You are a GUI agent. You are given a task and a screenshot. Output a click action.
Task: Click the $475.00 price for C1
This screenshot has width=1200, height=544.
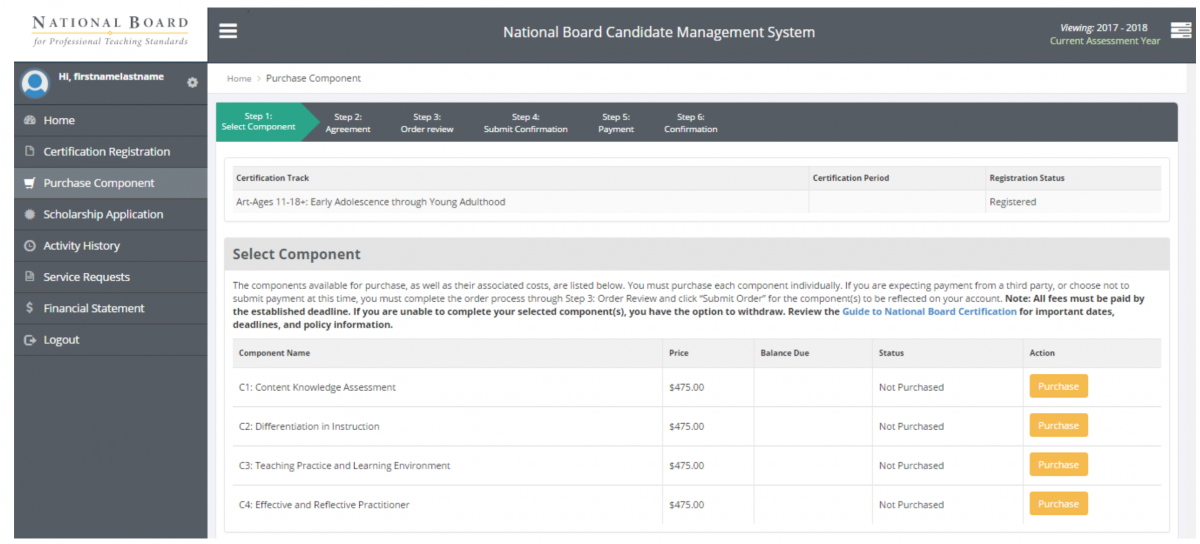pos(687,387)
